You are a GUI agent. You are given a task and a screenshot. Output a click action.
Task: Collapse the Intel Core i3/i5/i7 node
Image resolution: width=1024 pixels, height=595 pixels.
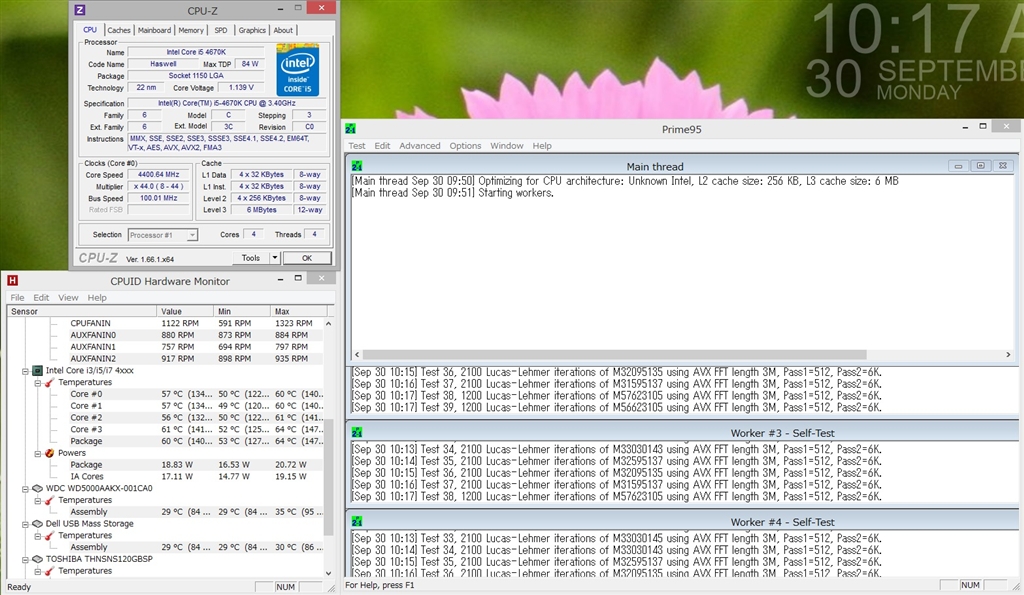(x=25, y=371)
